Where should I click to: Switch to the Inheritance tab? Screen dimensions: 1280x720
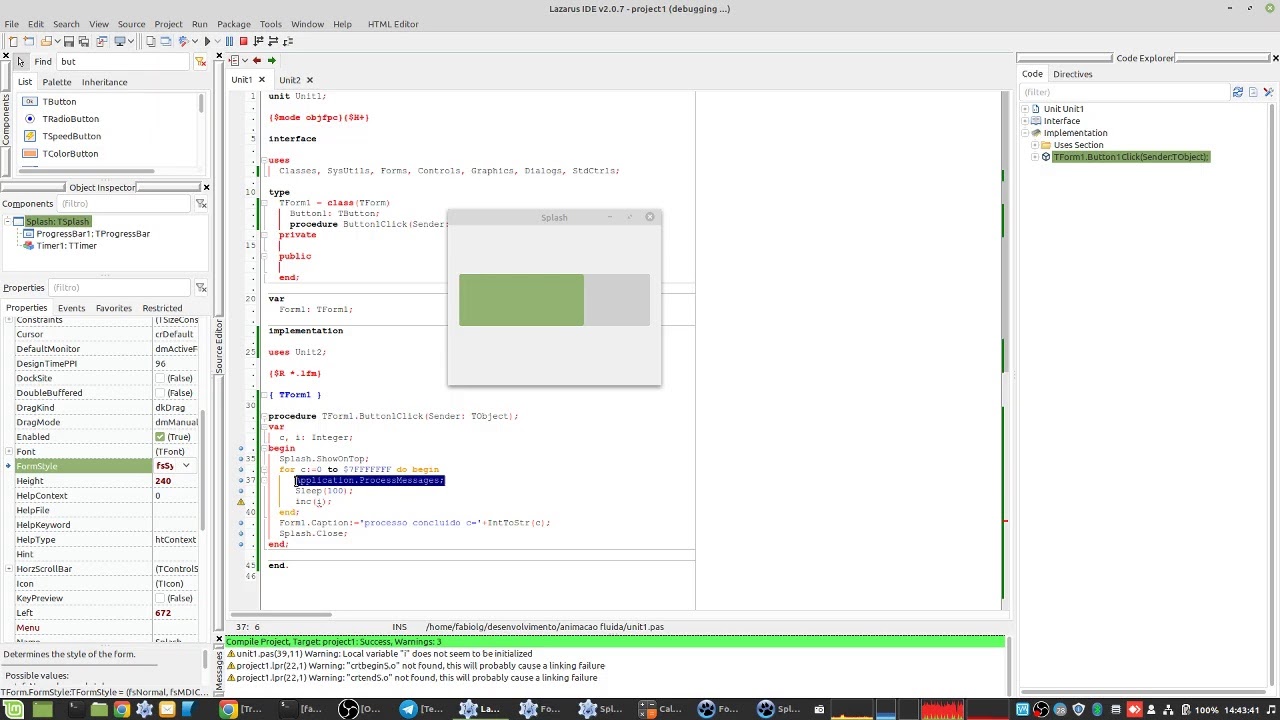pyautogui.click(x=104, y=82)
